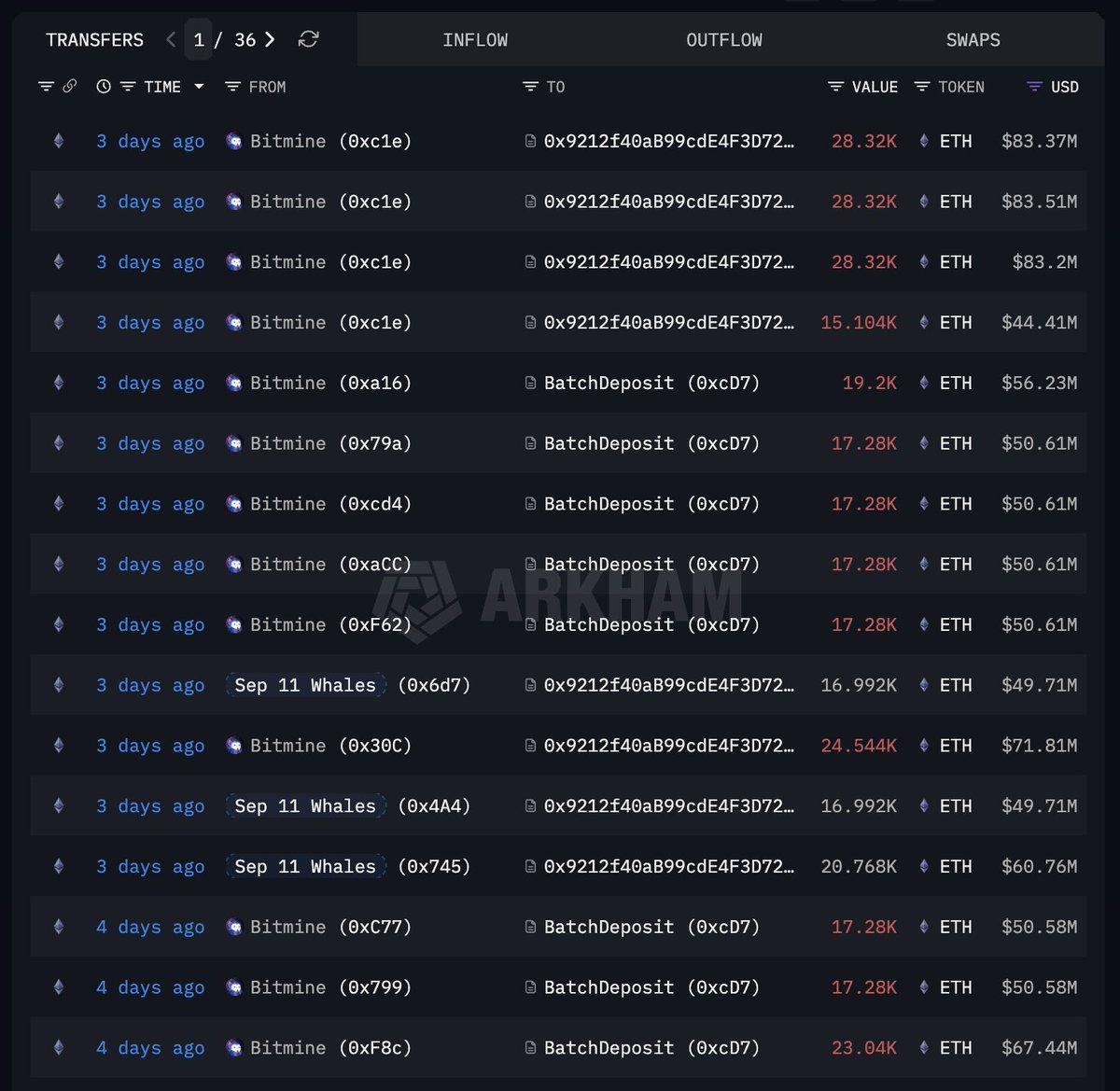The height and width of the screenshot is (1091, 1120).
Task: Open Sep 11 Whales tag on 0x4A4 row
Action: [305, 806]
